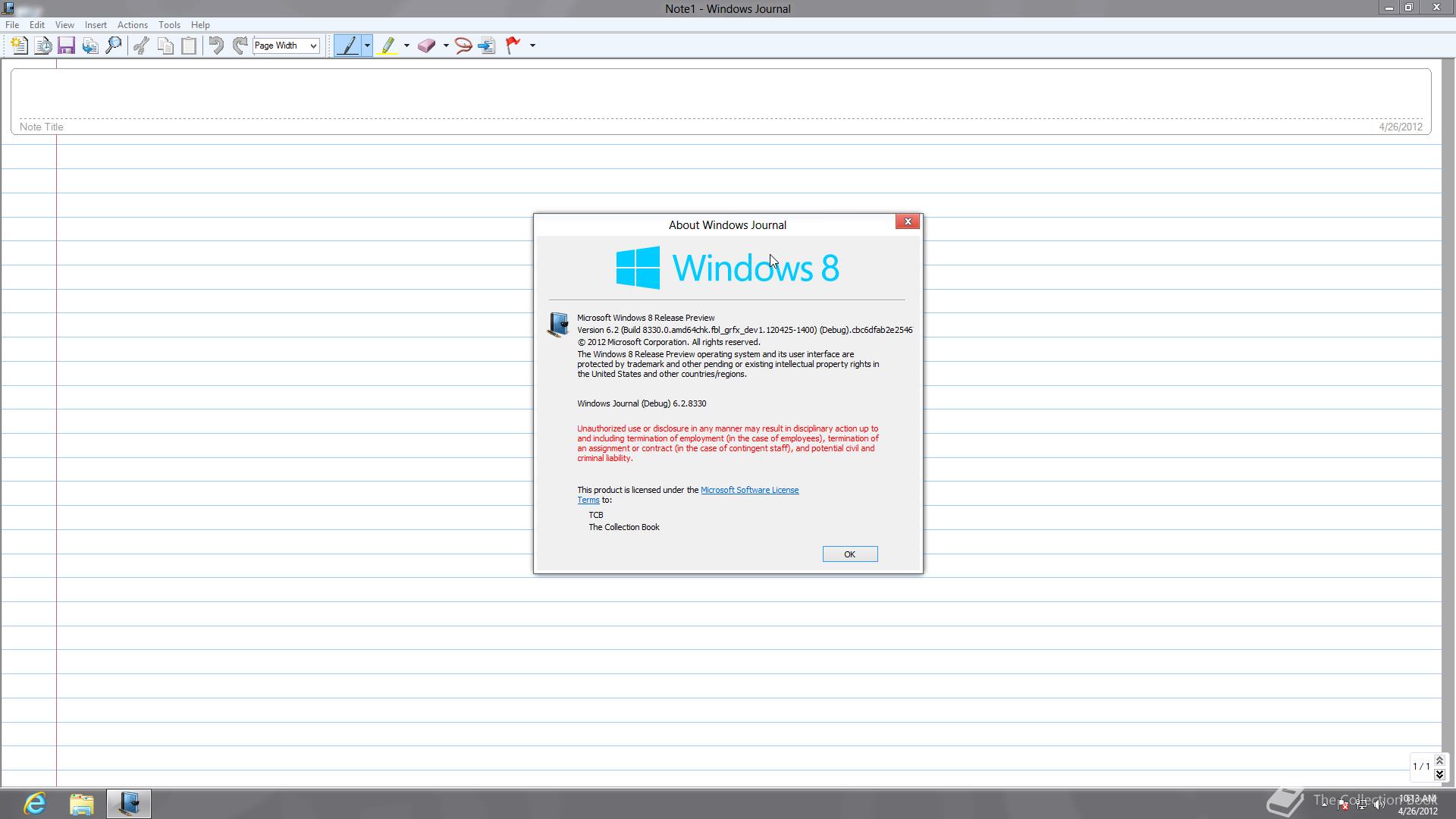The height and width of the screenshot is (819, 1456).
Task: Click the taskbar date 4/26/2012
Action: [1417, 811]
